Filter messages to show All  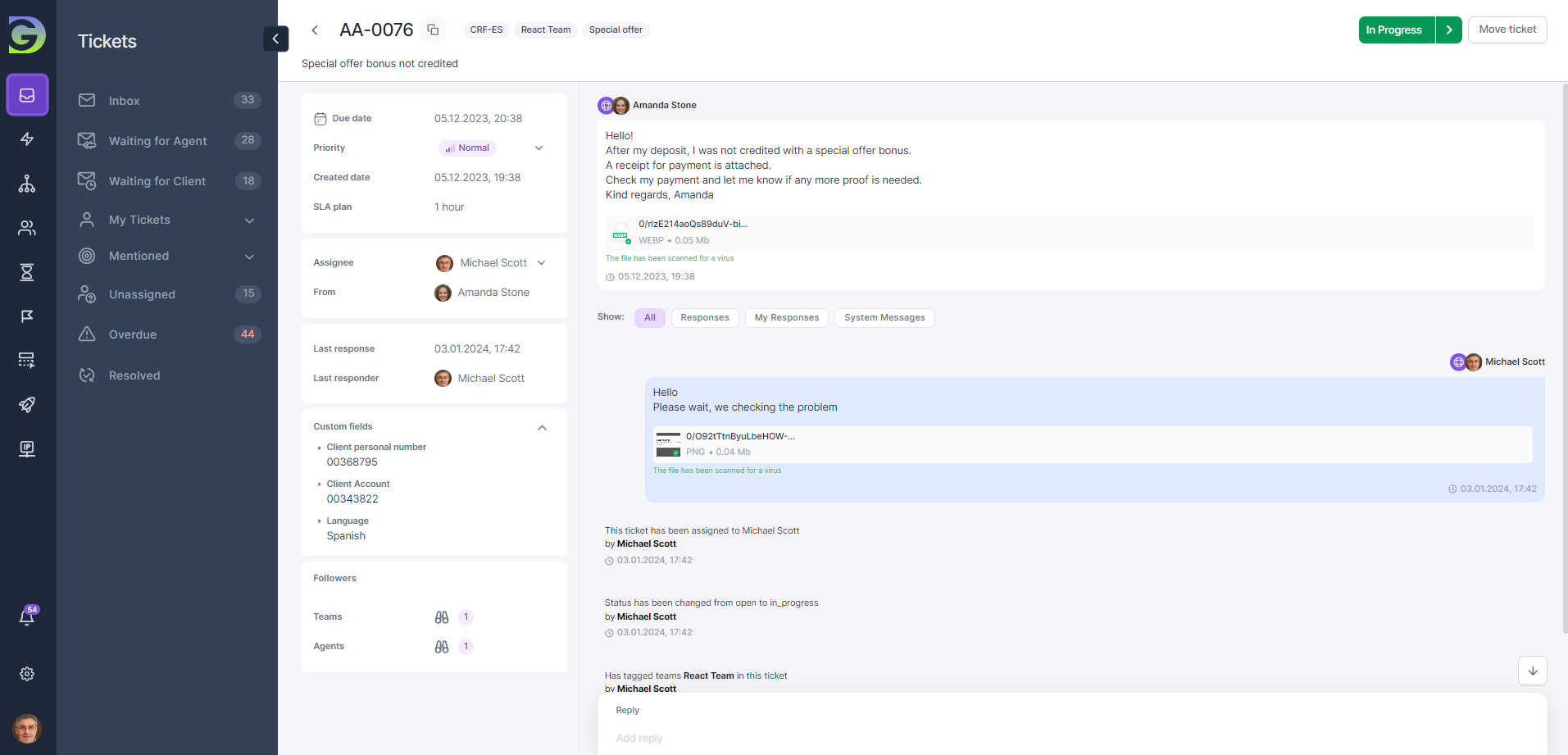click(649, 318)
